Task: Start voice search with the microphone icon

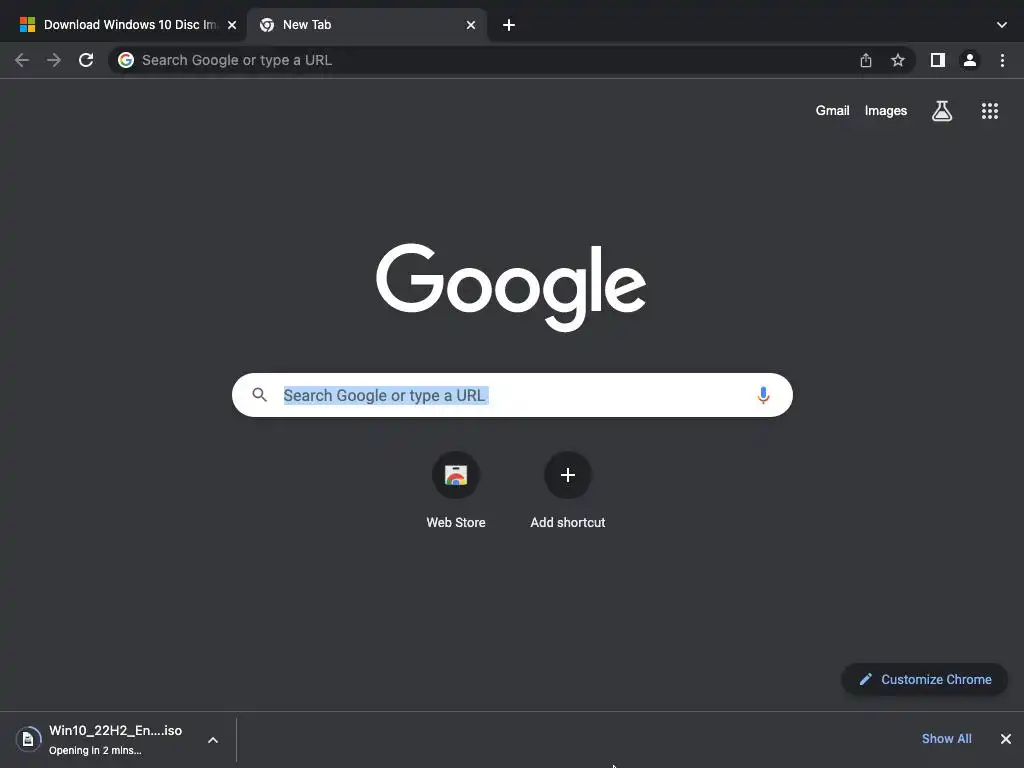Action: coord(763,395)
